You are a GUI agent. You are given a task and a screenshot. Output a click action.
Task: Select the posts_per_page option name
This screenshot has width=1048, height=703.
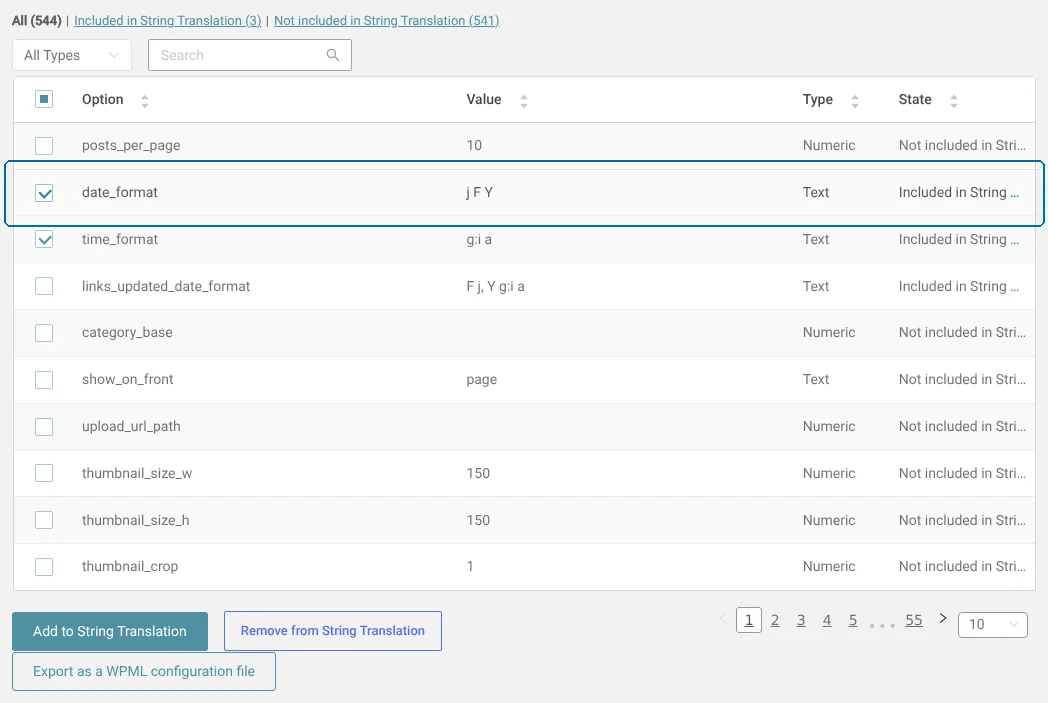coord(131,145)
